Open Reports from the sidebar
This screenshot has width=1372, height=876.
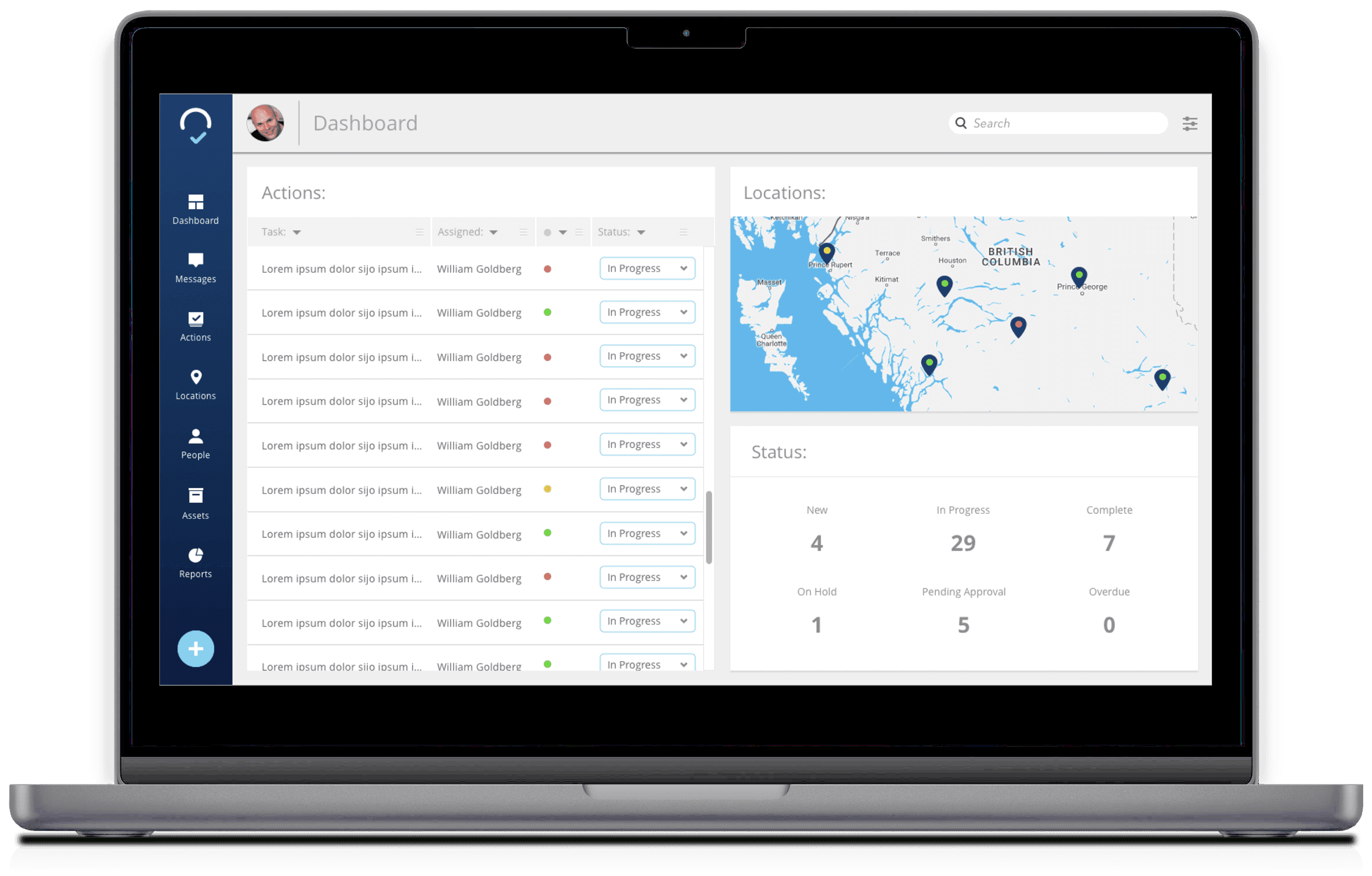(196, 563)
